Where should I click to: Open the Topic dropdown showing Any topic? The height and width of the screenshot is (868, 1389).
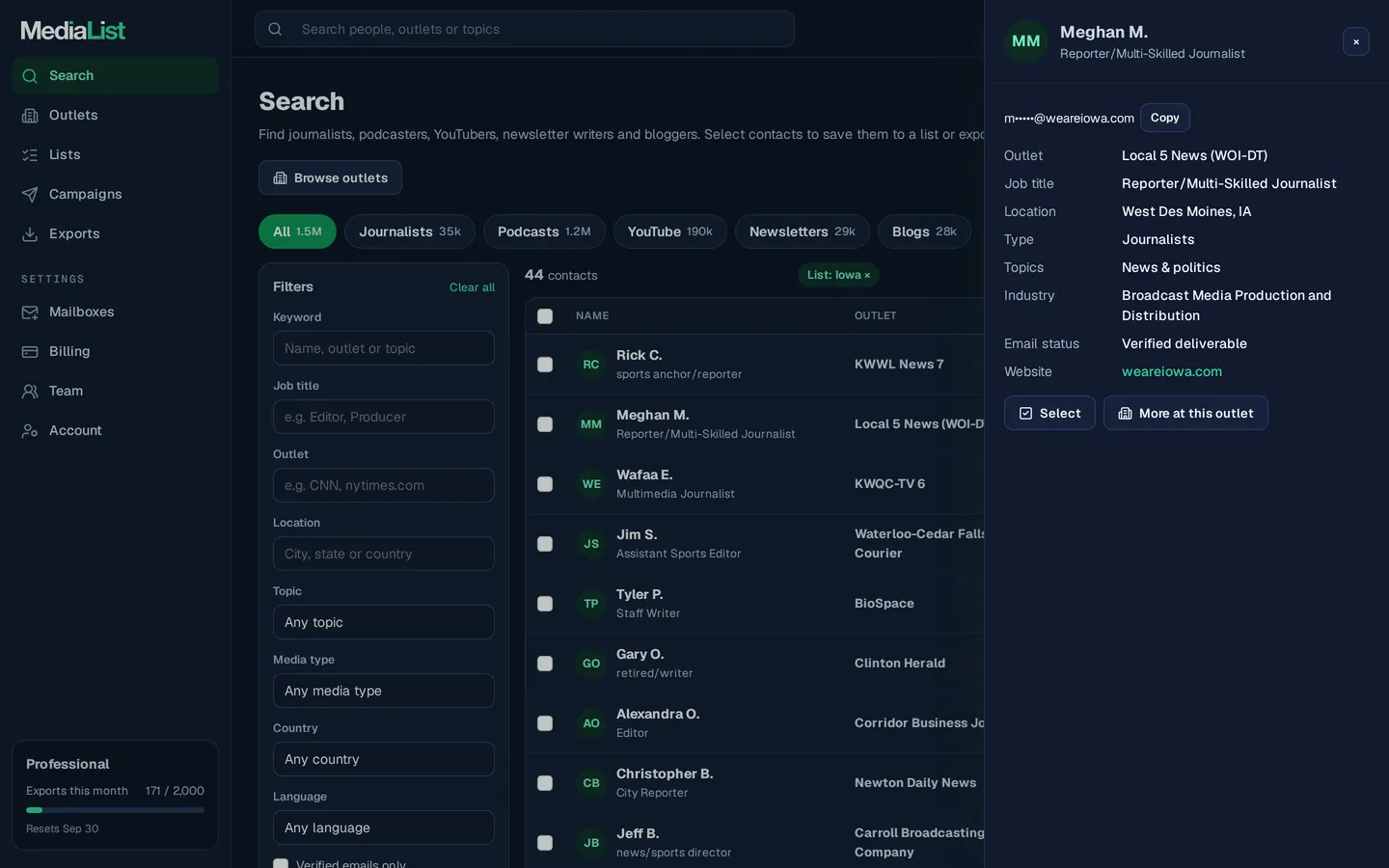tap(384, 622)
